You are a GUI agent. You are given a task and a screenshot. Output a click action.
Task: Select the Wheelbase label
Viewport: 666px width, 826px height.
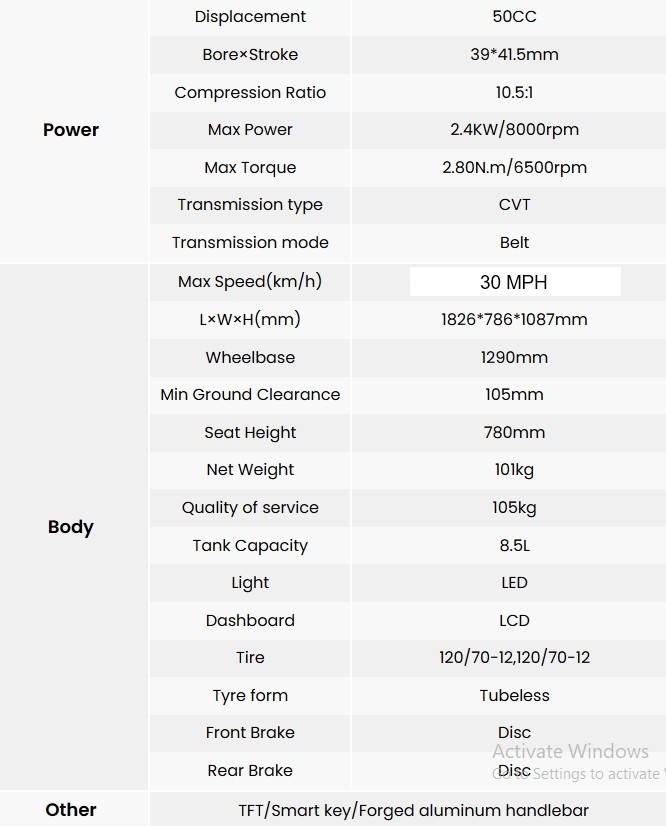point(250,357)
